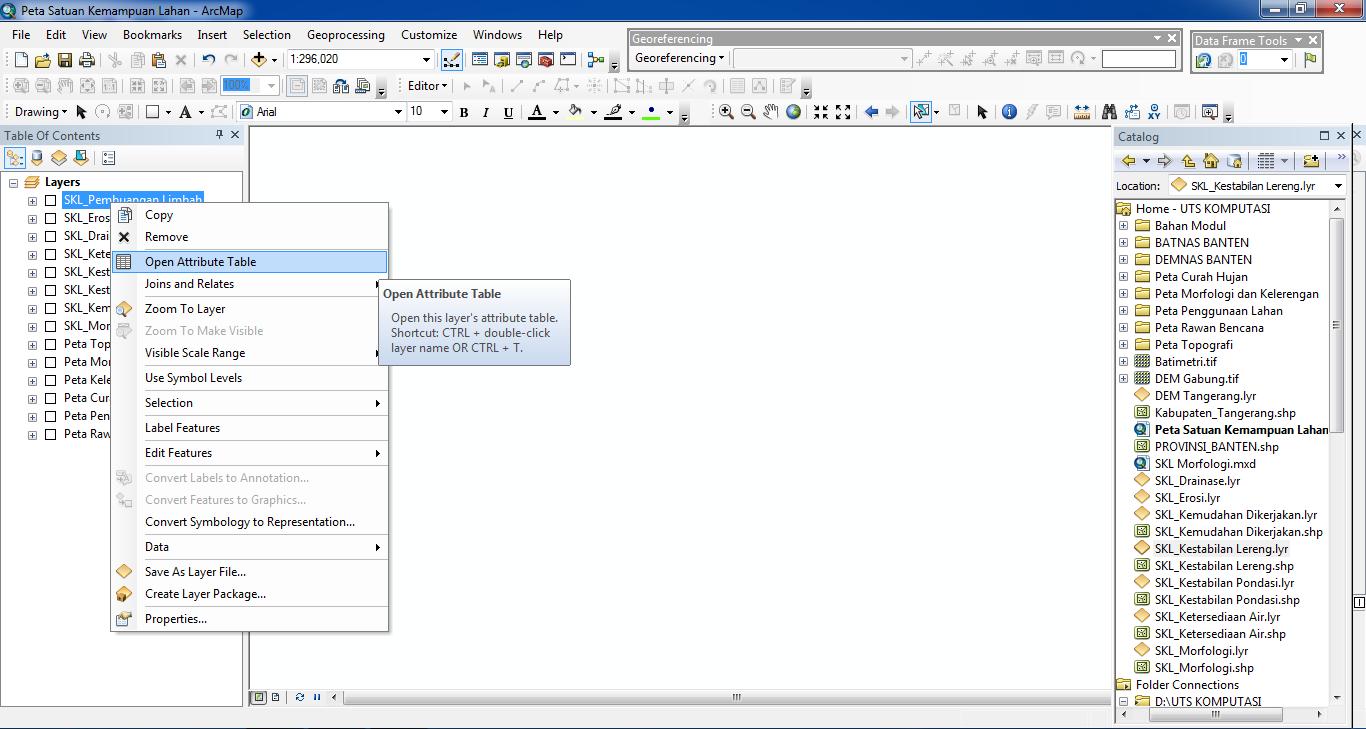Check the Peta Cur layer checkbox

50,398
